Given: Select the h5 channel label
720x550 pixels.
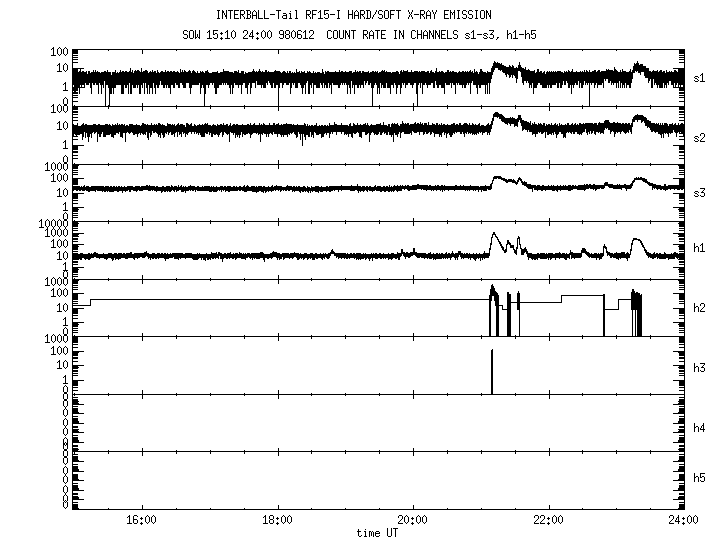Looking at the screenshot, I should point(701,479).
